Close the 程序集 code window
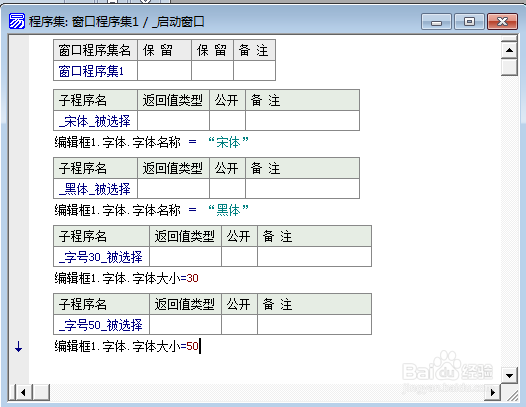Screen dimensions: 526x407 tap(502, 22)
